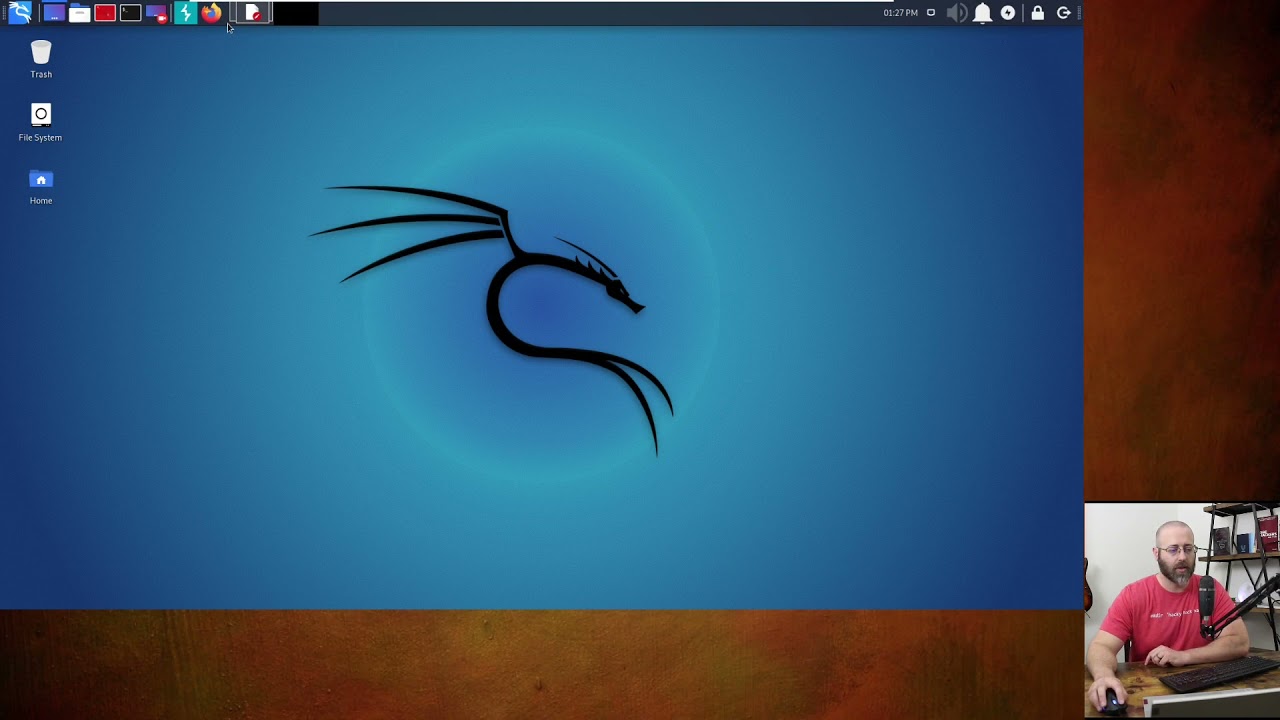Open the Home folder desktop icon
Image resolution: width=1280 pixels, height=720 pixels.
point(41,187)
